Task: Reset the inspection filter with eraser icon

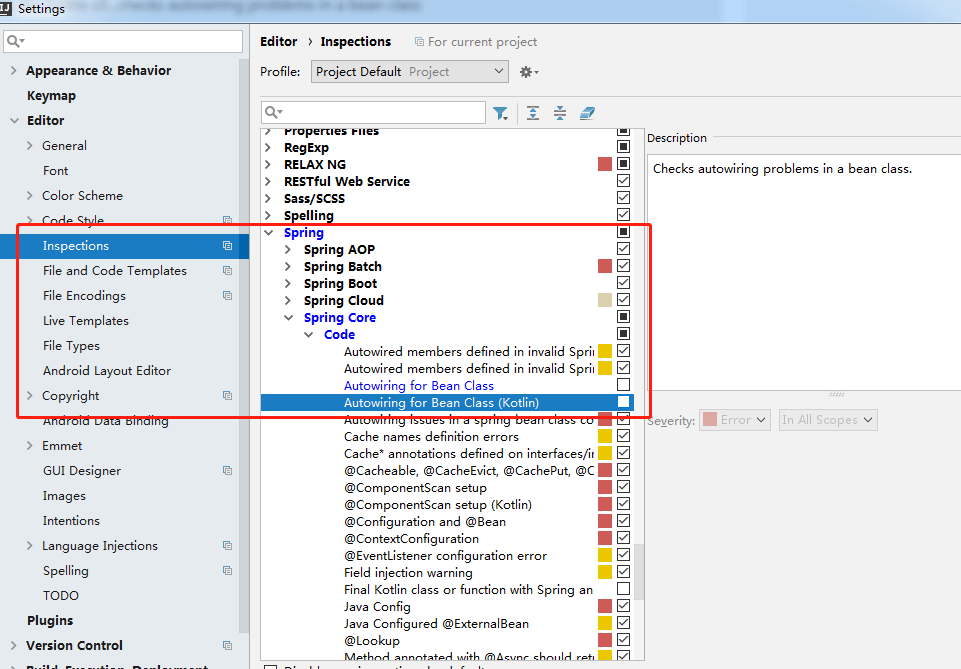Action: pos(587,113)
